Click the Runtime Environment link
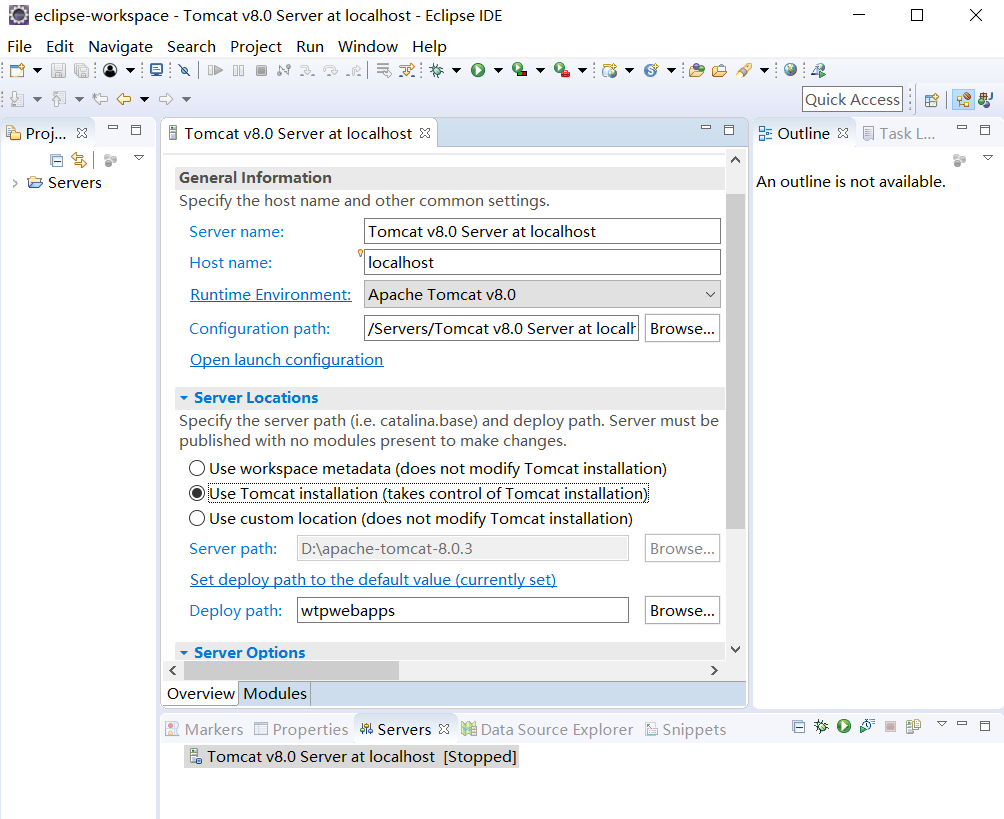The width and height of the screenshot is (1004, 819). pyautogui.click(x=270, y=295)
